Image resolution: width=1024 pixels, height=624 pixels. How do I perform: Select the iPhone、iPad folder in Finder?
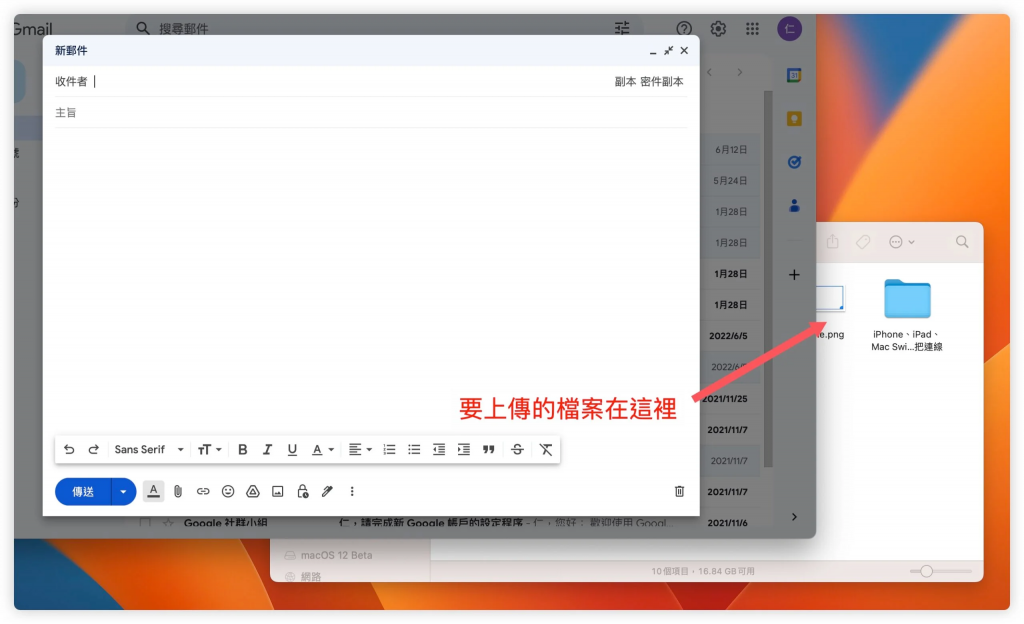(907, 316)
